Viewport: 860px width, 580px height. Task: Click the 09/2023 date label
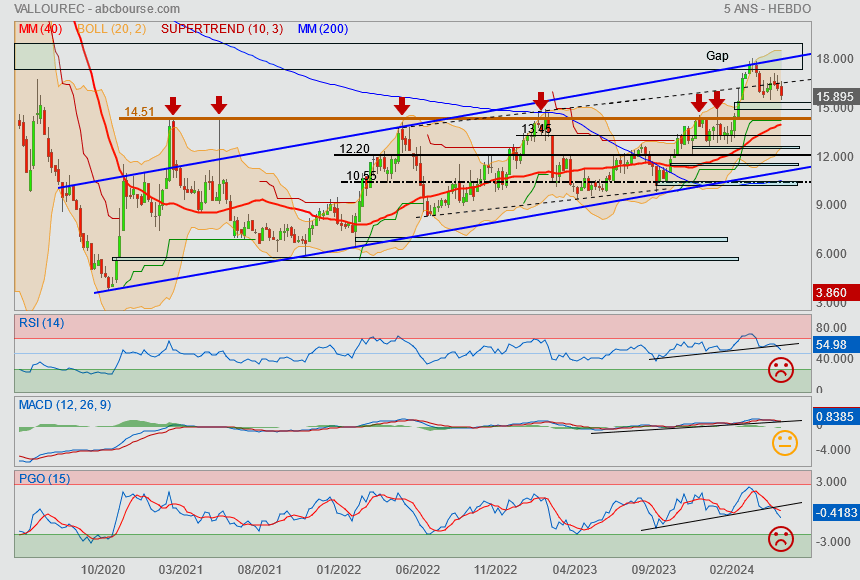[653, 570]
